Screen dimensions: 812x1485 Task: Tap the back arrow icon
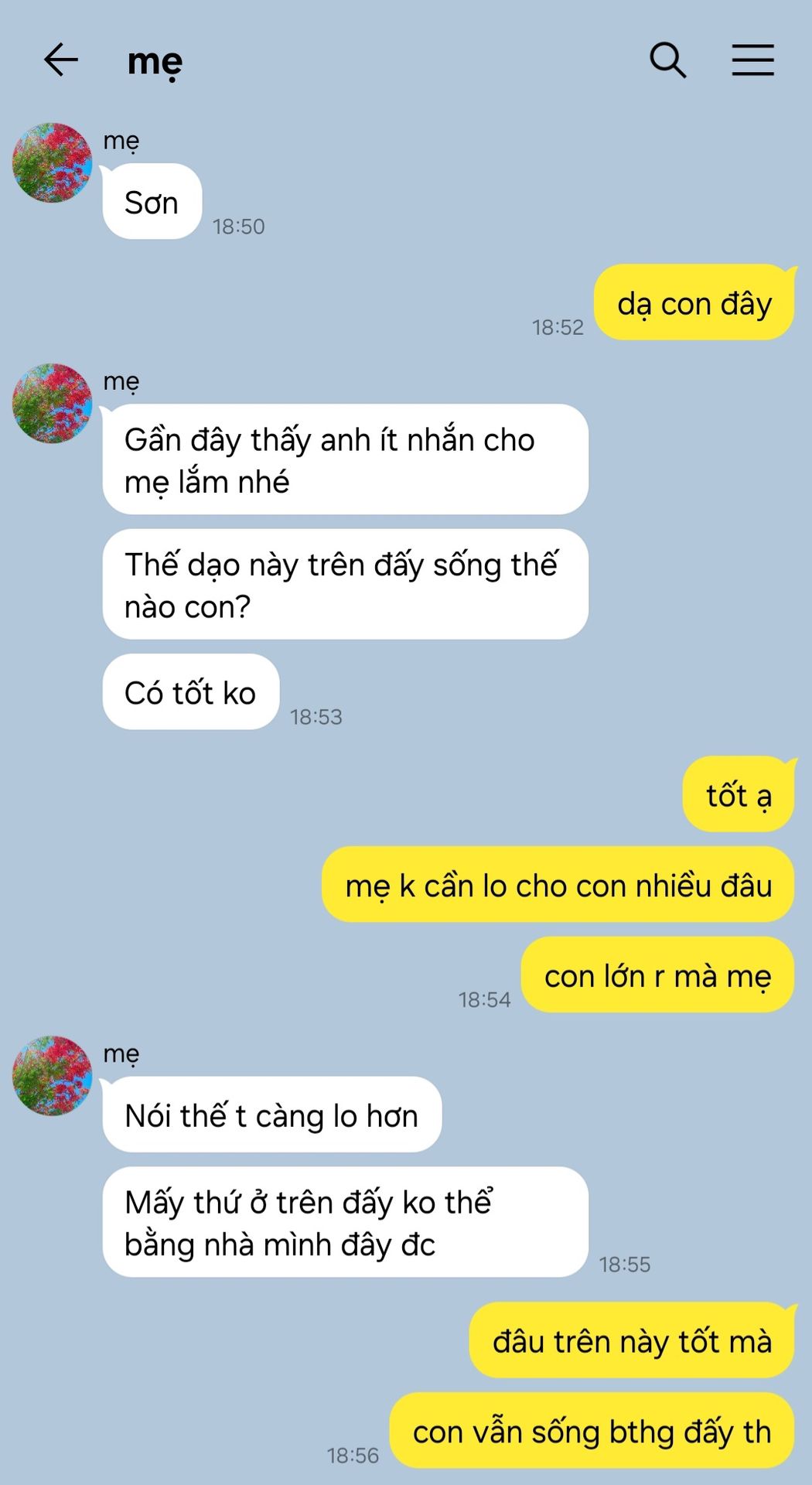coord(61,60)
